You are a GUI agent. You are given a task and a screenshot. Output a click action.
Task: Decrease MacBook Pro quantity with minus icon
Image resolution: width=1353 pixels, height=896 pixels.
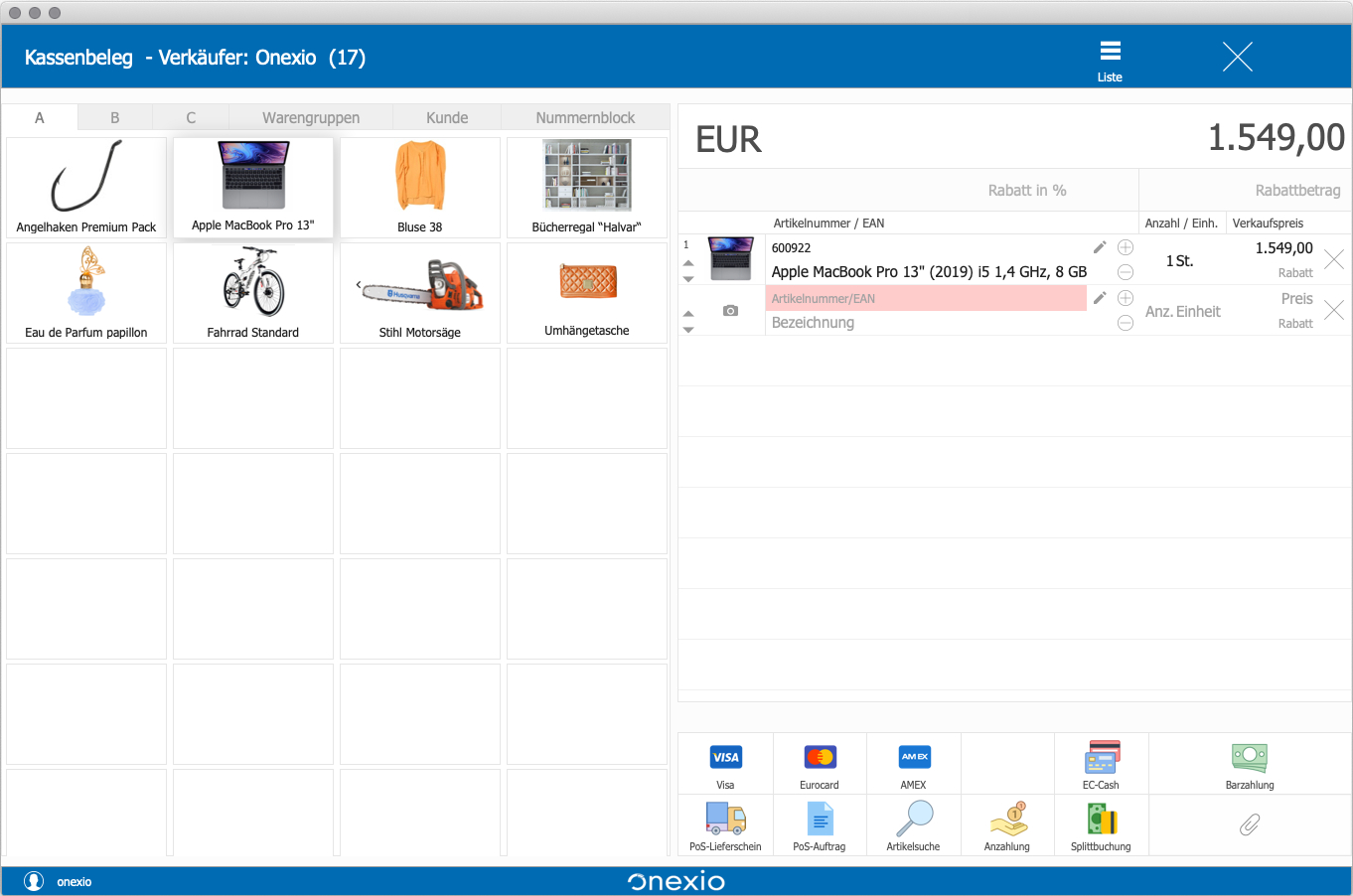click(1126, 272)
